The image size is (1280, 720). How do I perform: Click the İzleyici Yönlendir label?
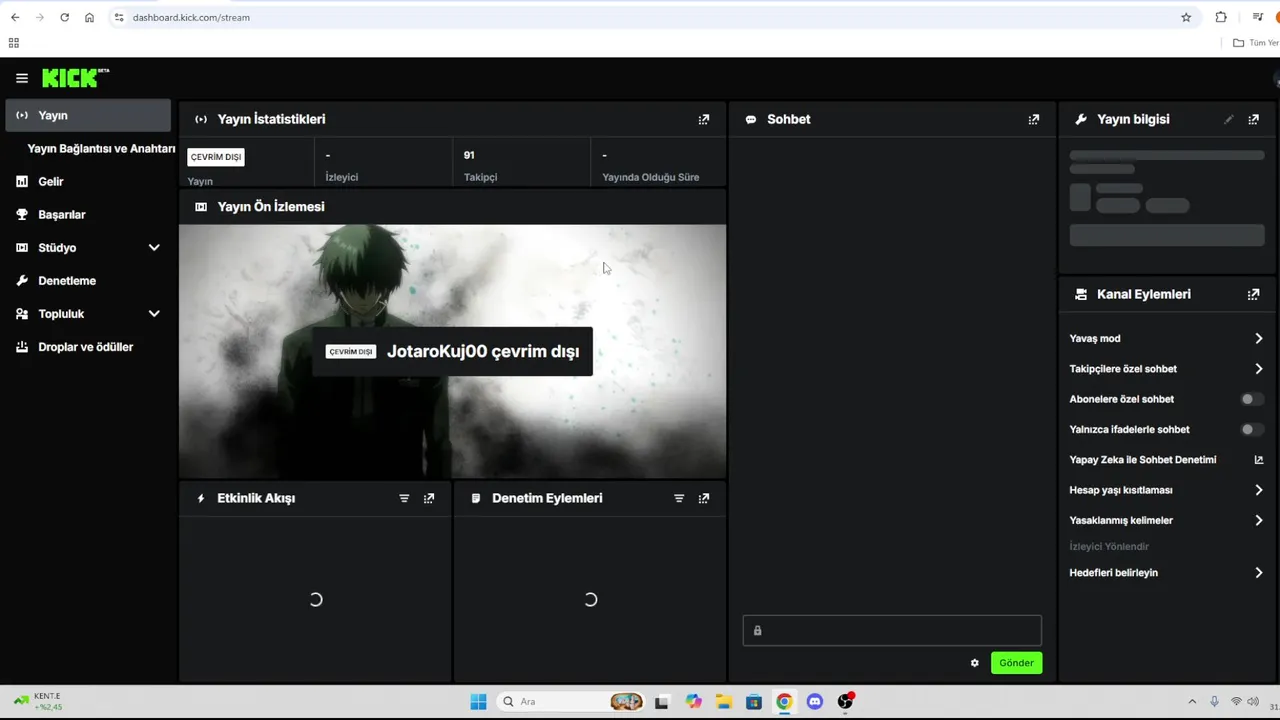pos(1109,546)
